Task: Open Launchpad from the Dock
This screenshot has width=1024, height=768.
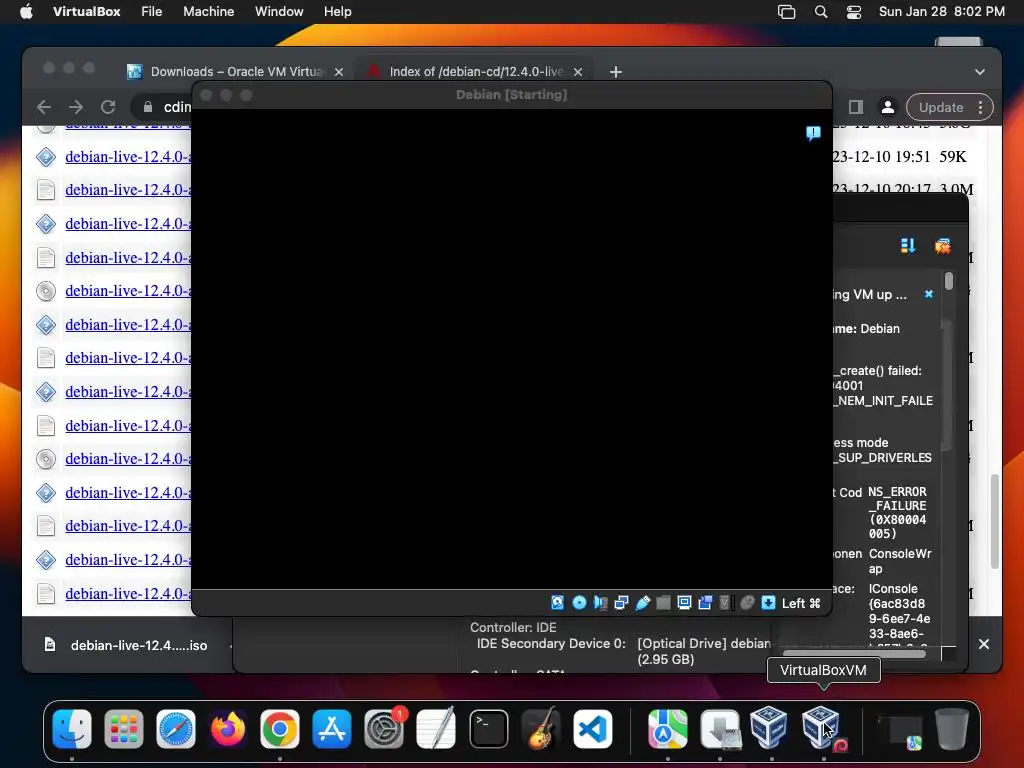Action: [x=123, y=729]
